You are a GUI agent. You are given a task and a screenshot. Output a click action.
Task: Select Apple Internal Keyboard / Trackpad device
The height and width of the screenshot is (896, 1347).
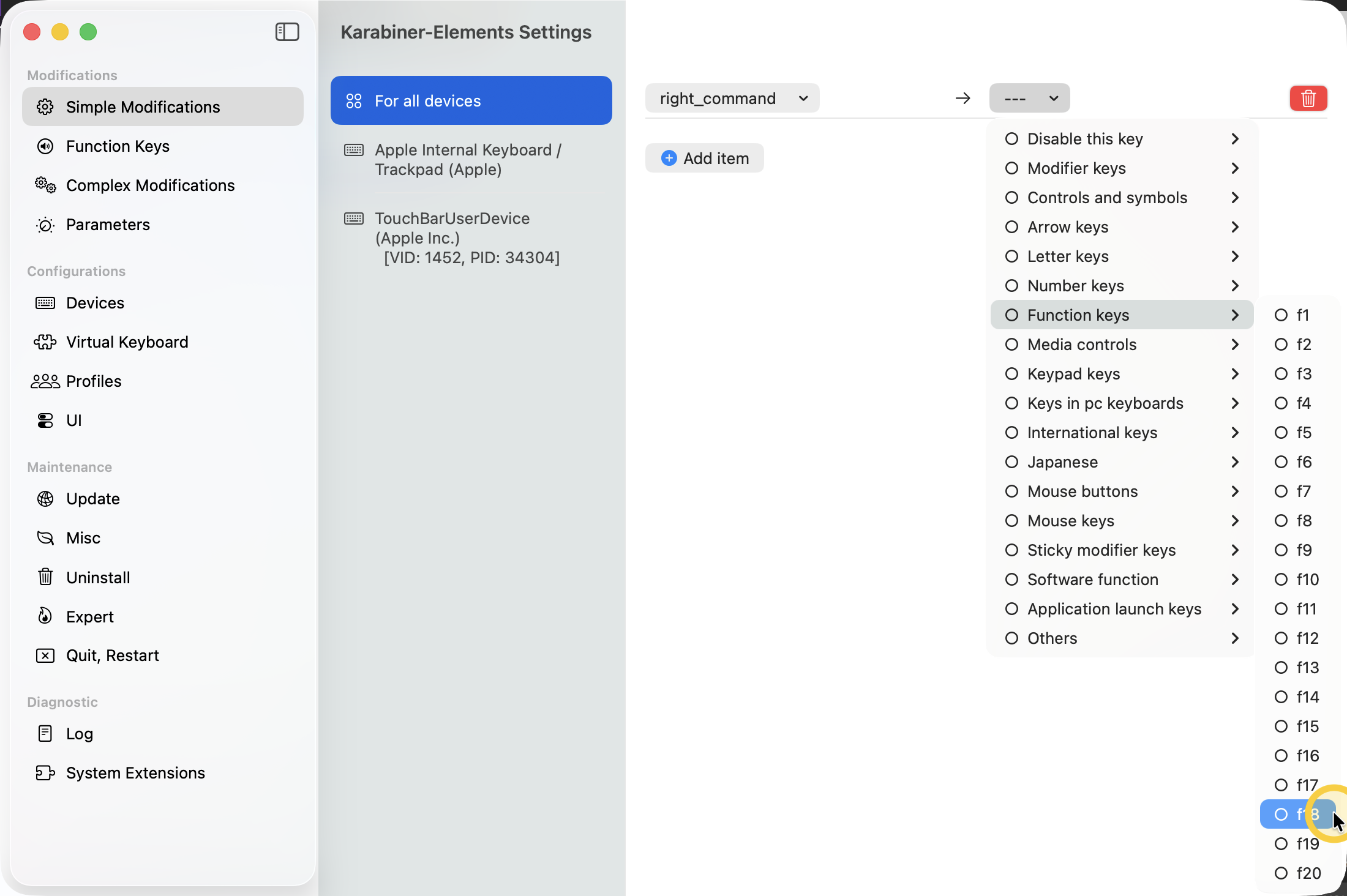coord(468,160)
